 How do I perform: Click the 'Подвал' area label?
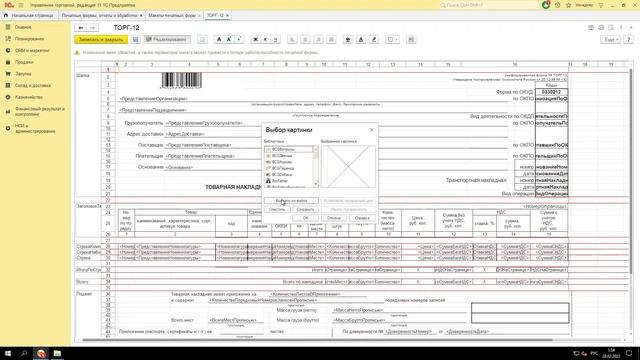84,294
